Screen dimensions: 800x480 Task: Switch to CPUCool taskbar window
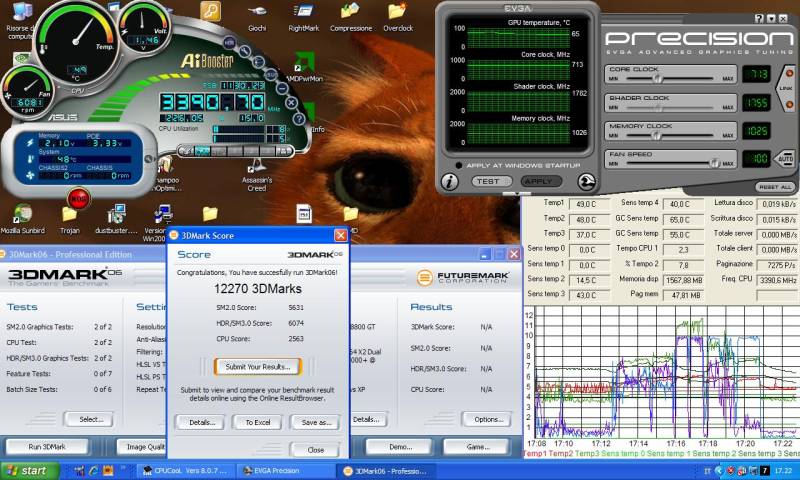(185, 471)
